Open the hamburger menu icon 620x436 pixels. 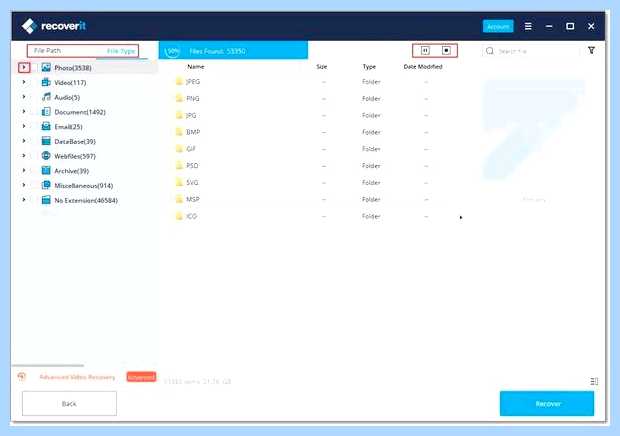click(528, 26)
